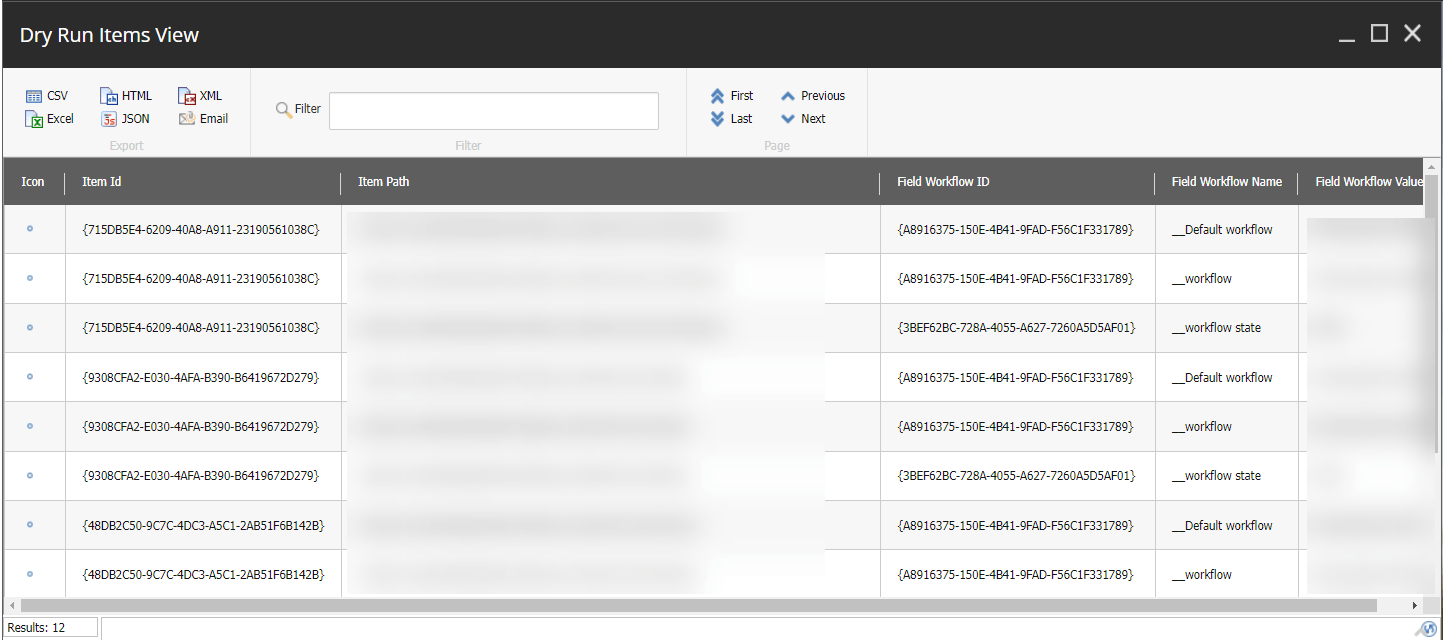Select the first row's item icon

(30, 229)
